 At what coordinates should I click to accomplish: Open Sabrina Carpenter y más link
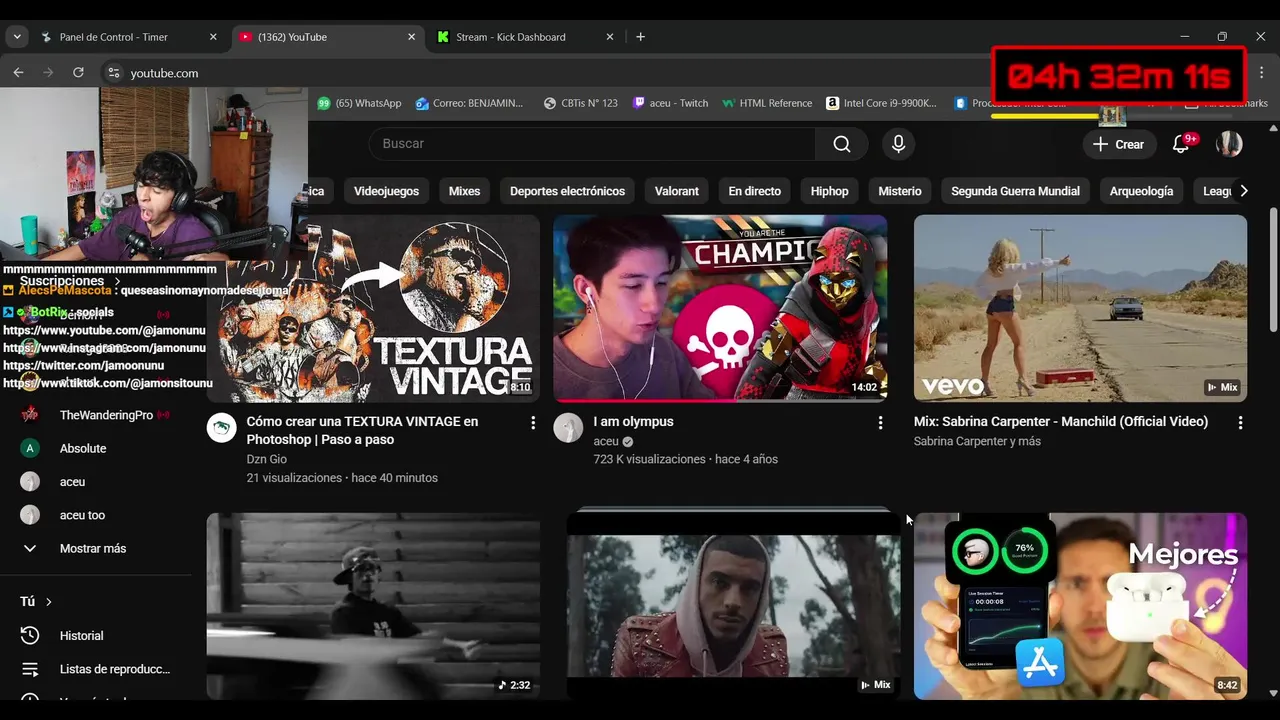click(x=977, y=441)
